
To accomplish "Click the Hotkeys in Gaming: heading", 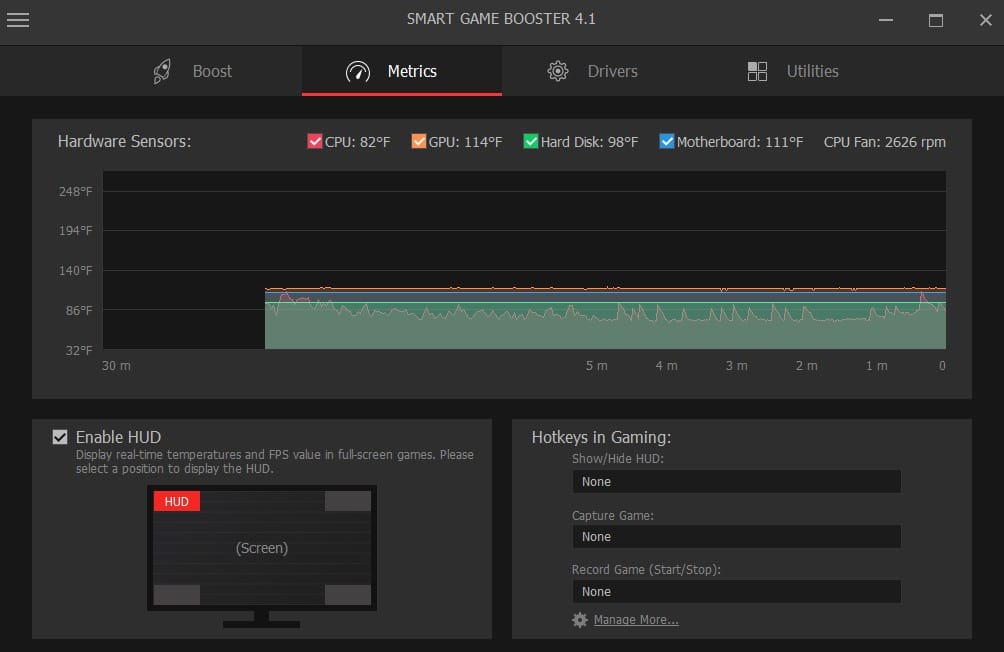I will click(x=601, y=437).
